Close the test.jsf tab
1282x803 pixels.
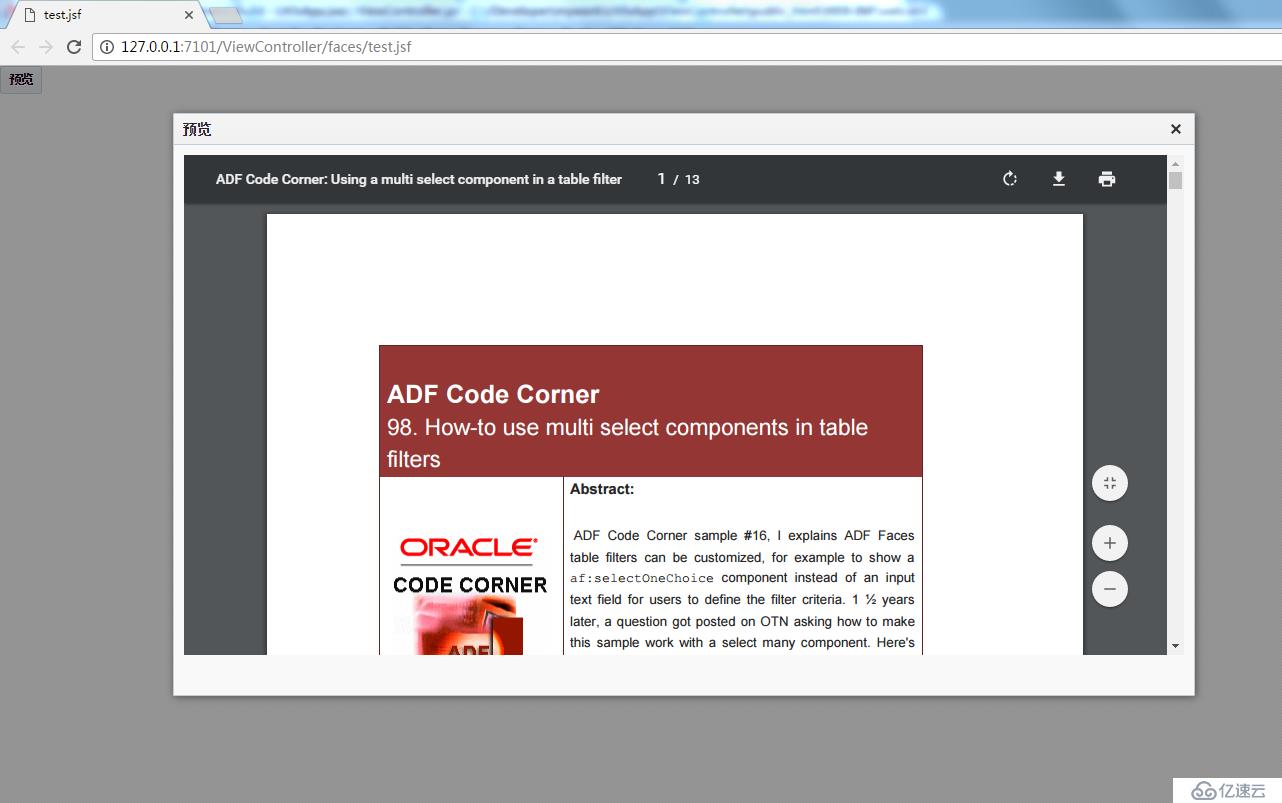coord(189,15)
